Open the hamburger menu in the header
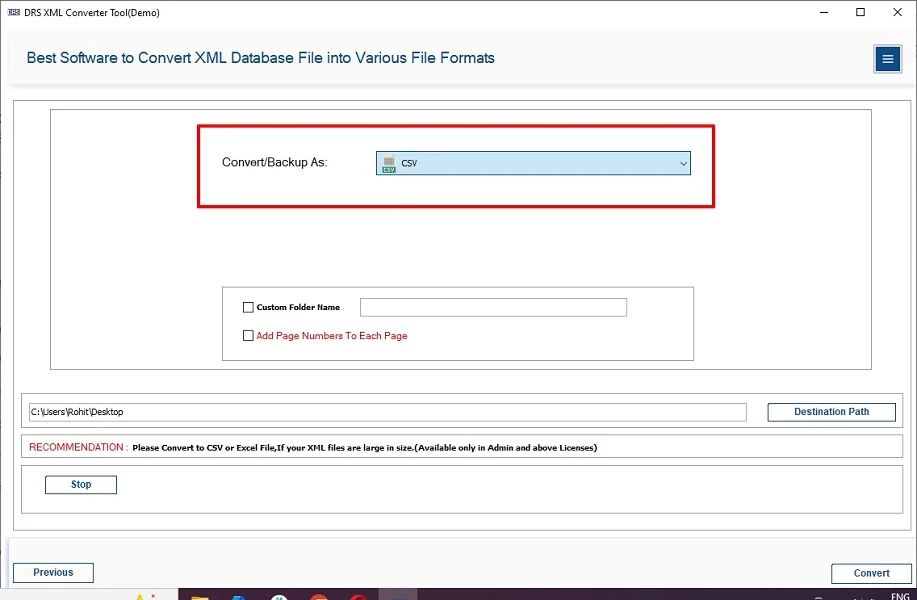 point(887,59)
